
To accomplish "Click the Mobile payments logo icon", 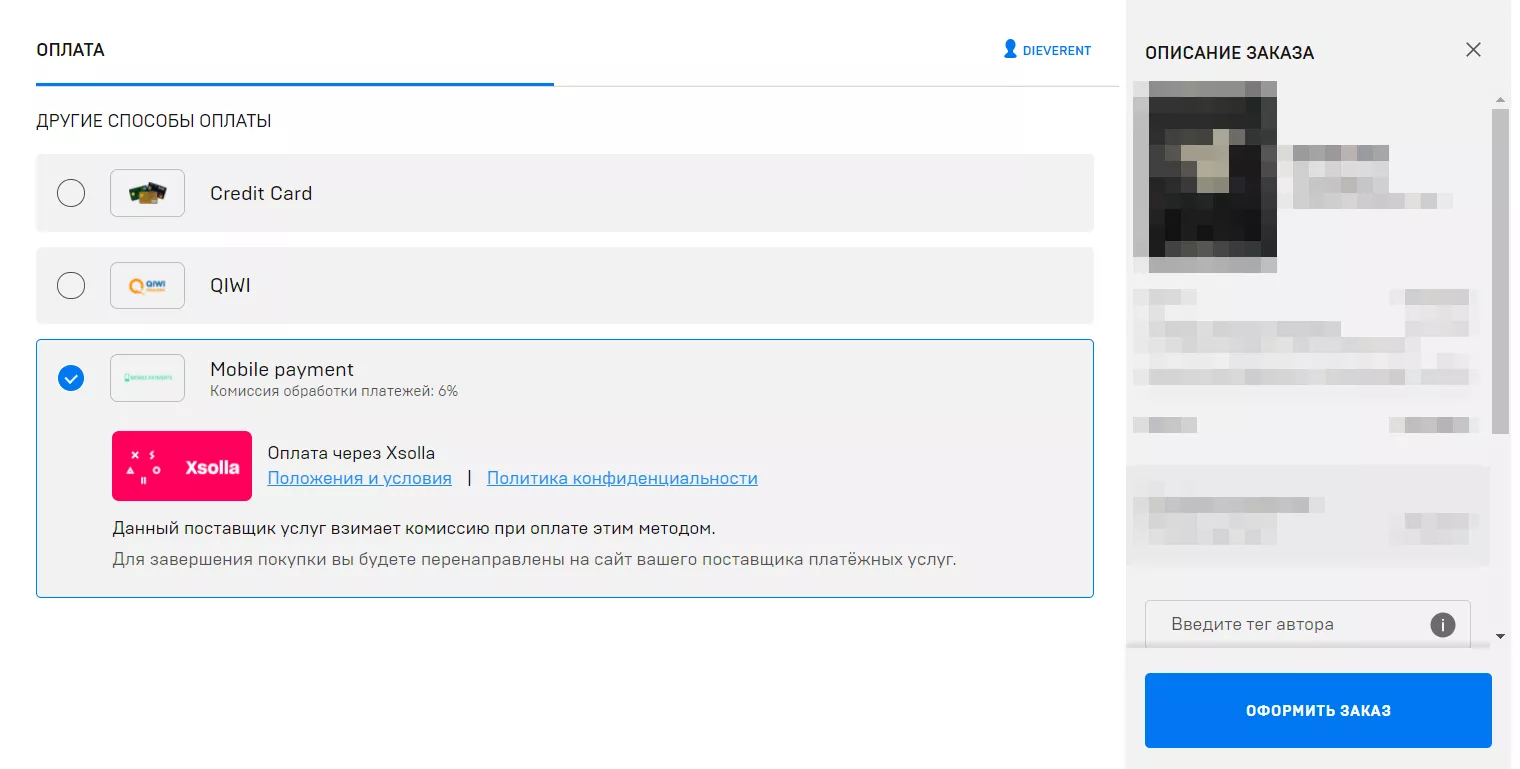I will [147, 378].
